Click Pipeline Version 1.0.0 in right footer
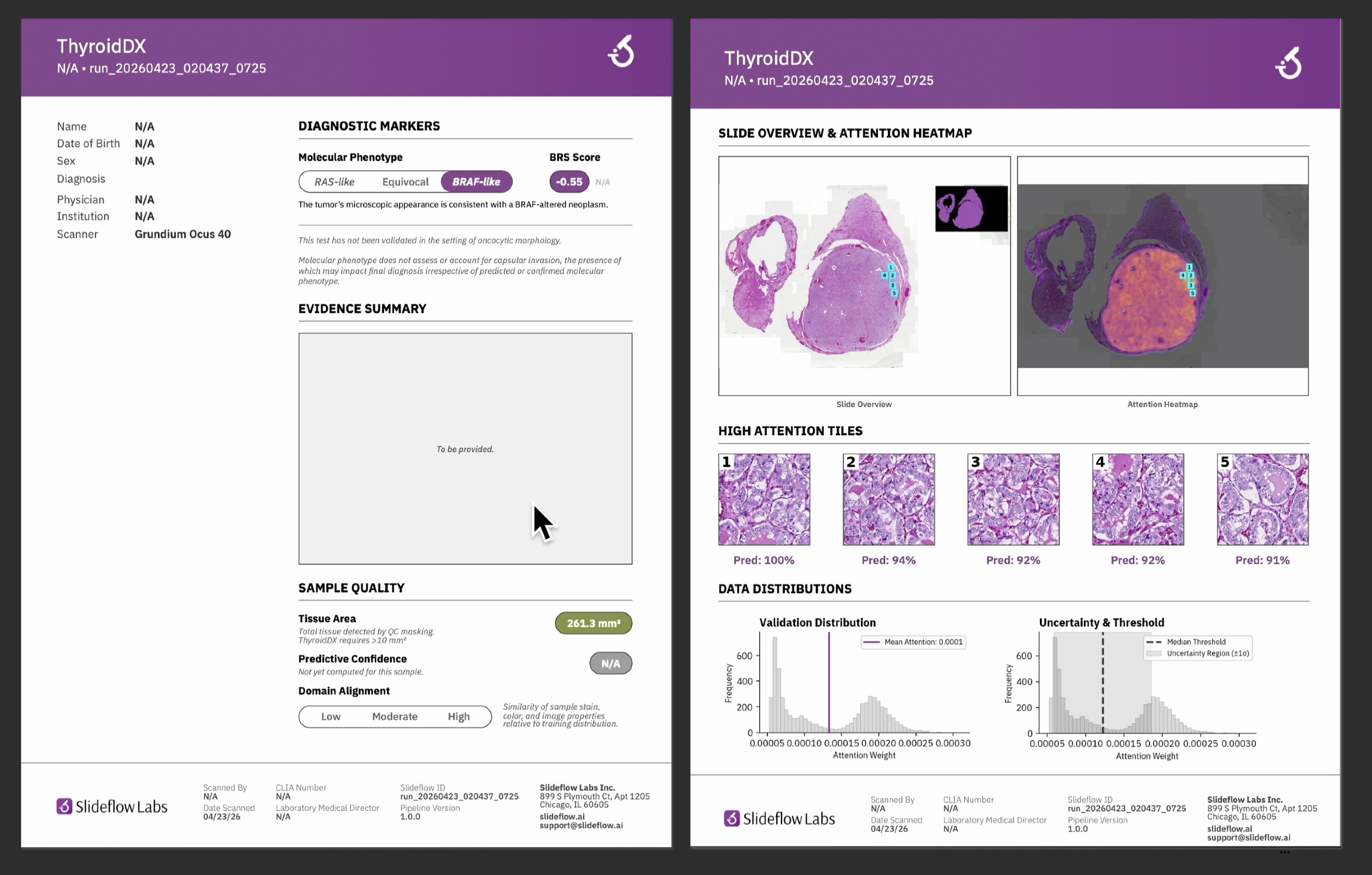Screen dimensions: 1372x875 pyautogui.click(x=1078, y=829)
